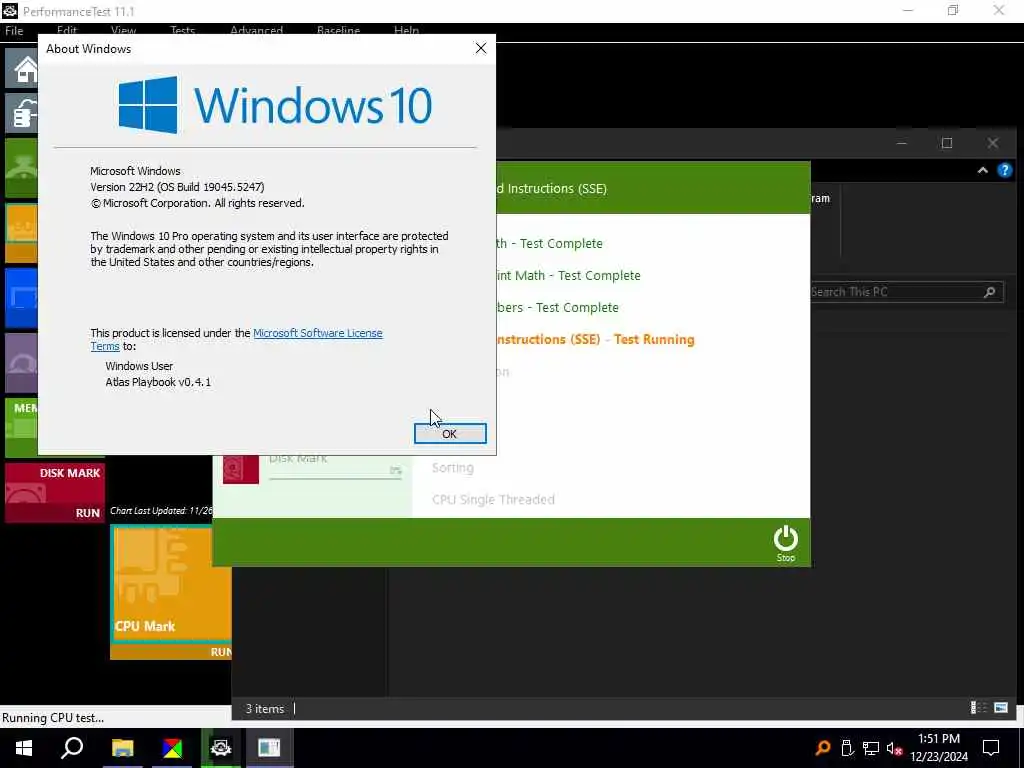Click the search magnifier in Explorer
Image resolution: width=1024 pixels, height=768 pixels.
coord(989,292)
